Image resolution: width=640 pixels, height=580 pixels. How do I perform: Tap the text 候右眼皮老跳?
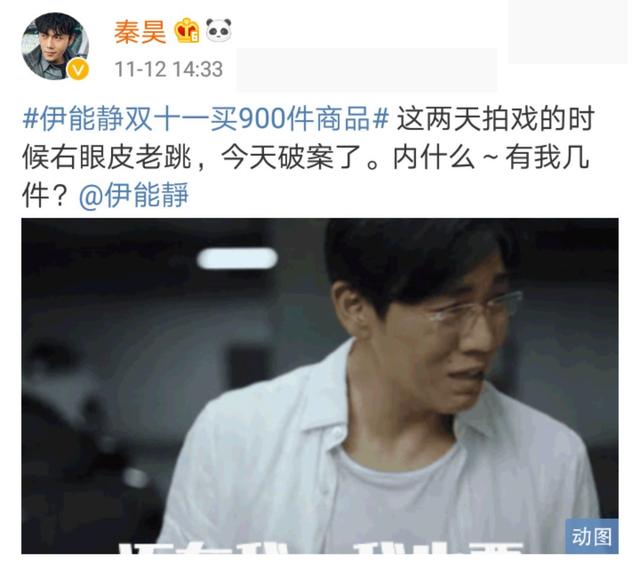[x=107, y=158]
